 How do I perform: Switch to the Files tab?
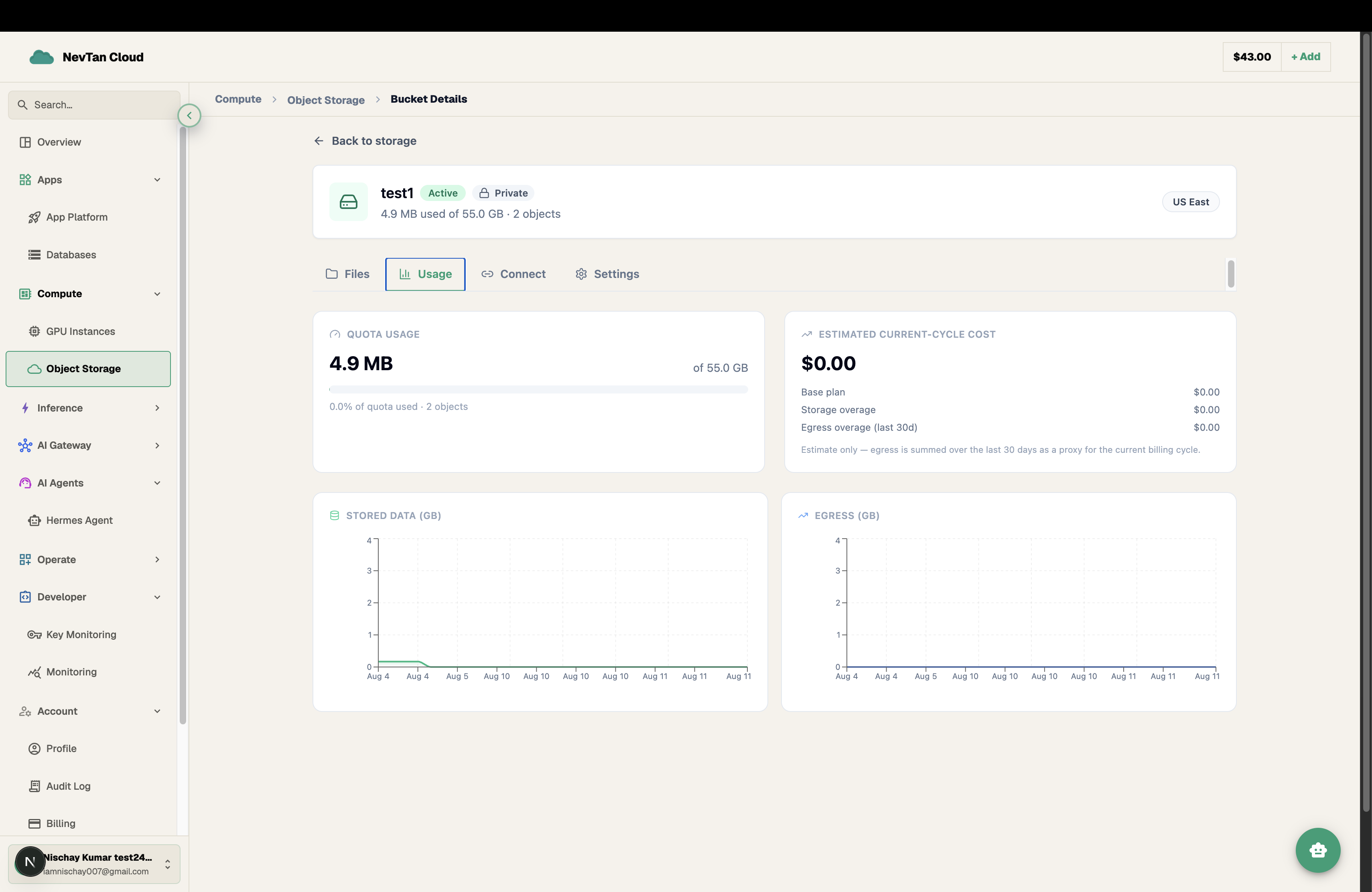point(347,274)
